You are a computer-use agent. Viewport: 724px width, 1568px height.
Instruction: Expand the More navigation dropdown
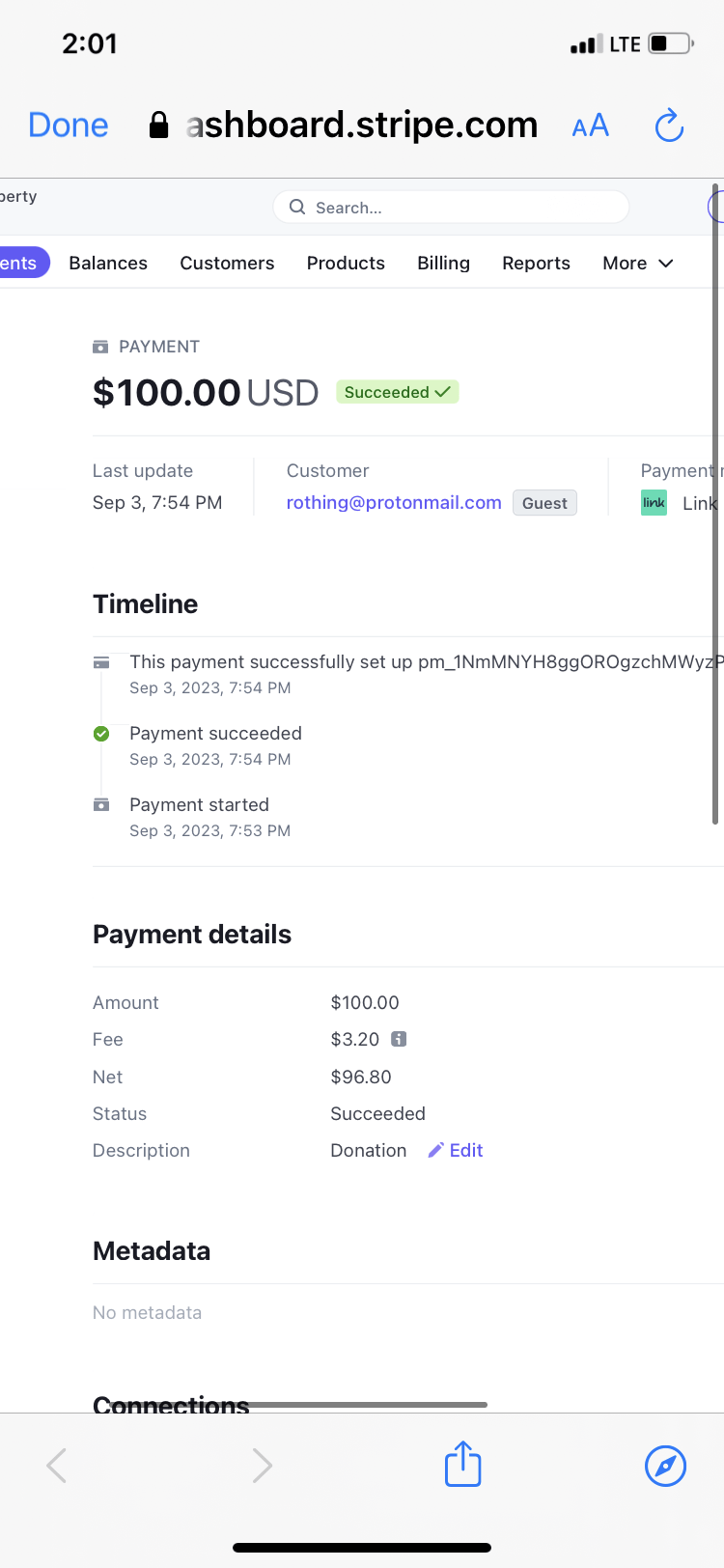click(637, 264)
